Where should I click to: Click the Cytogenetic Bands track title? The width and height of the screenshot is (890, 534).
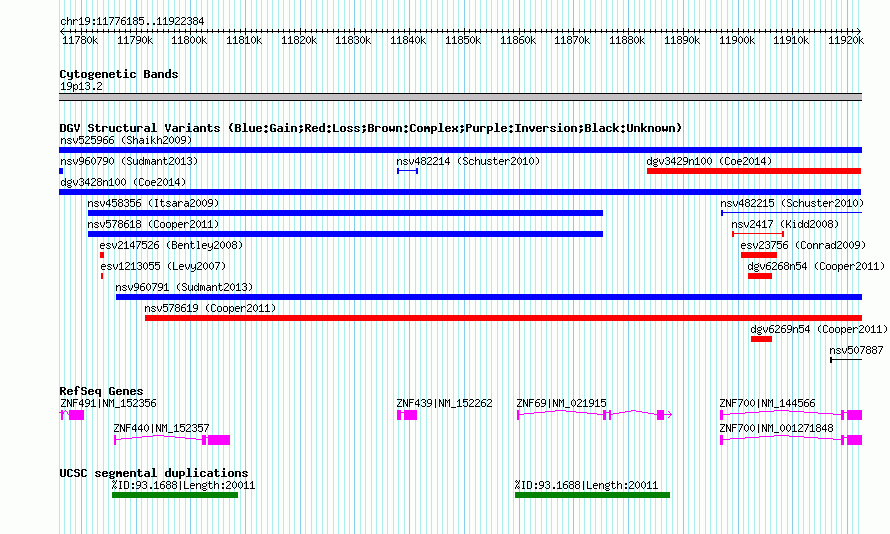pos(119,74)
